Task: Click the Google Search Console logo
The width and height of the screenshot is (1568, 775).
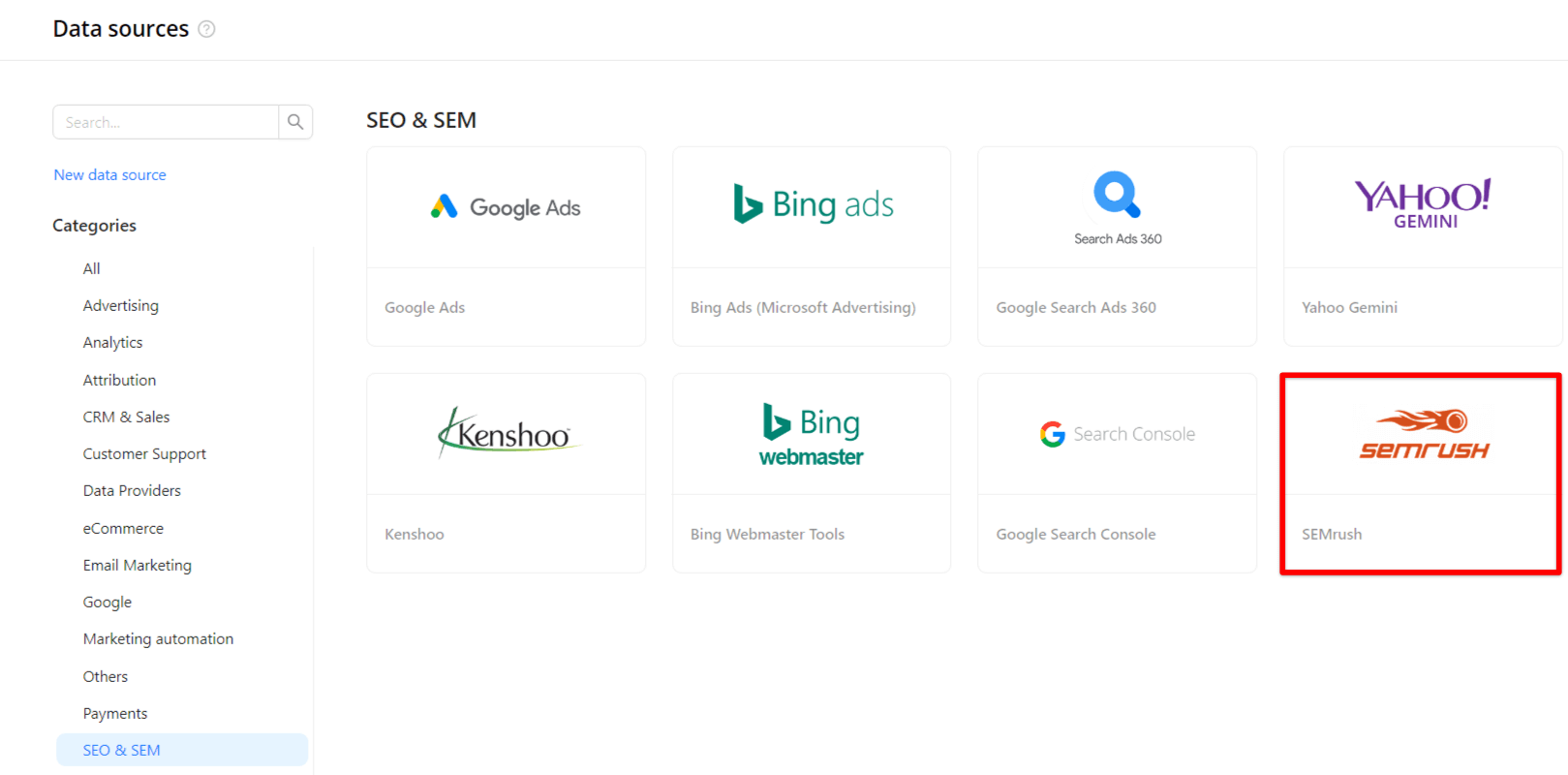Action: point(1118,434)
